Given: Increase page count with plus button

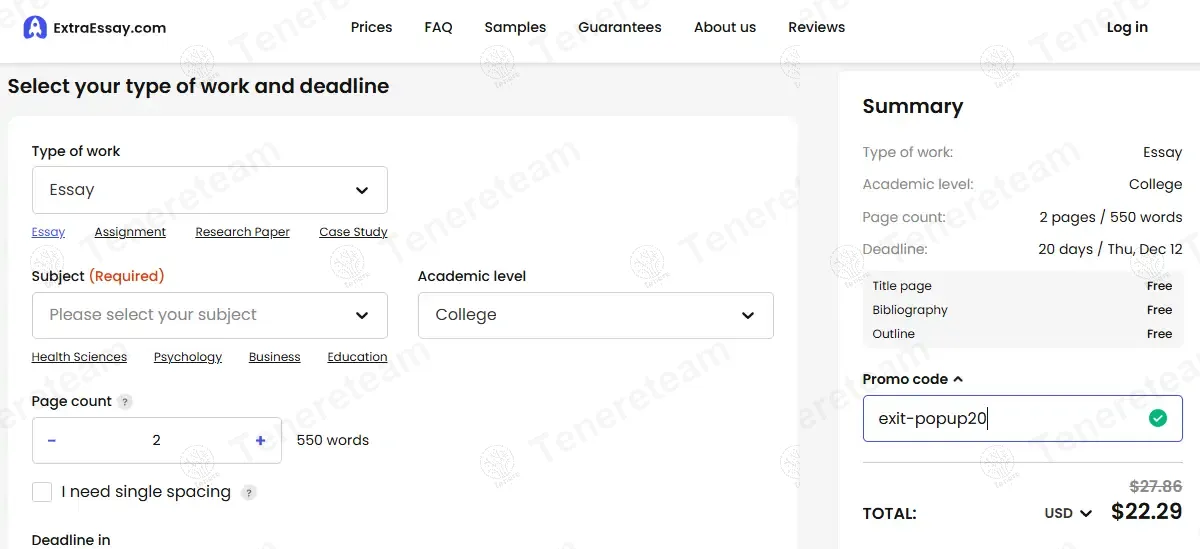Looking at the screenshot, I should click(260, 440).
